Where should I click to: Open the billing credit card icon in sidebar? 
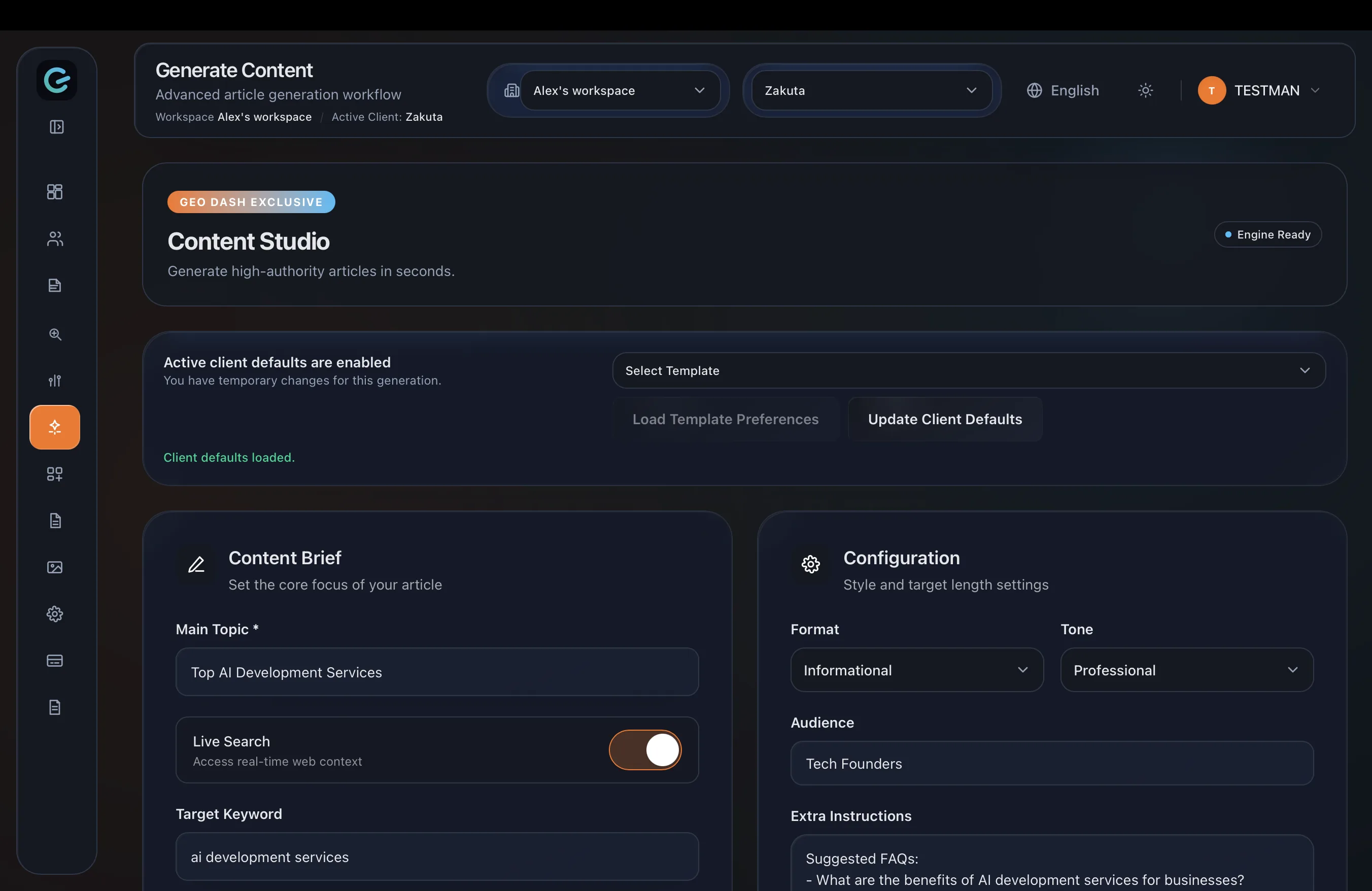[x=55, y=661]
